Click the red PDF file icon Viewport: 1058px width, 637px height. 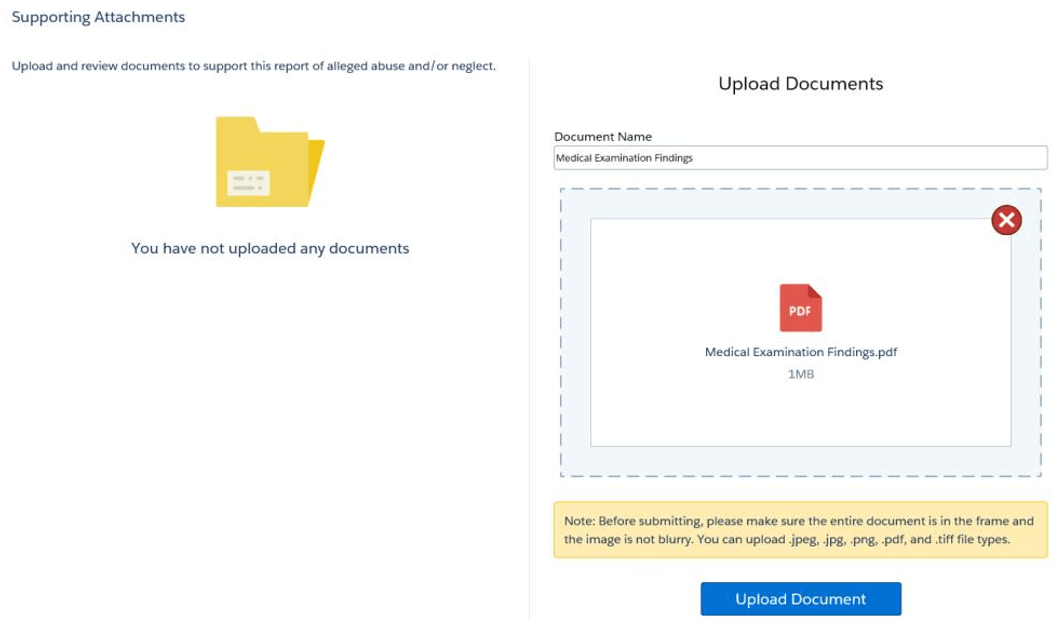click(800, 308)
